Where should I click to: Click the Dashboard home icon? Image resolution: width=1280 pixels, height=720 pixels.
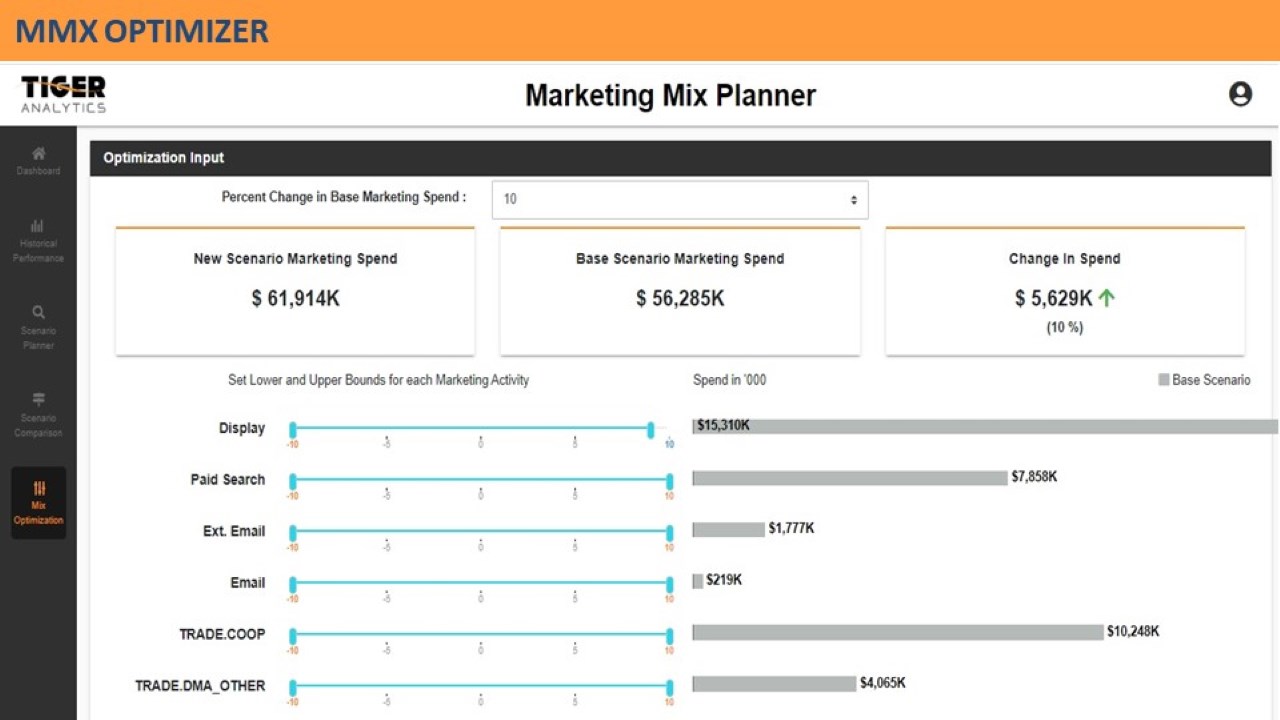pyautogui.click(x=38, y=154)
